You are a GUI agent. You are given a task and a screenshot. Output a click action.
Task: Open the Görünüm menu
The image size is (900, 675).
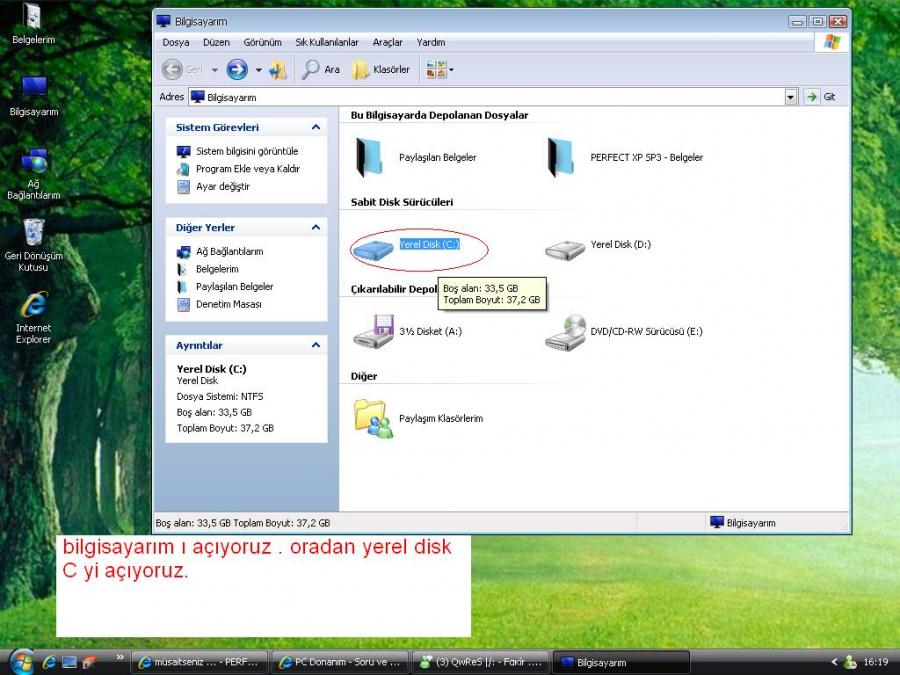tap(262, 42)
